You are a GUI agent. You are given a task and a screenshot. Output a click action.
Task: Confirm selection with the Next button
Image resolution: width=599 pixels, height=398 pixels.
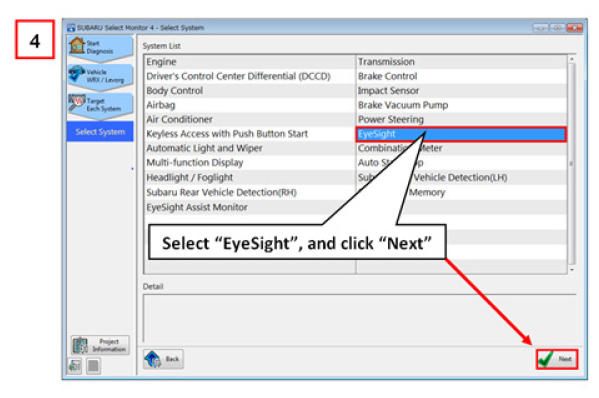click(x=557, y=359)
